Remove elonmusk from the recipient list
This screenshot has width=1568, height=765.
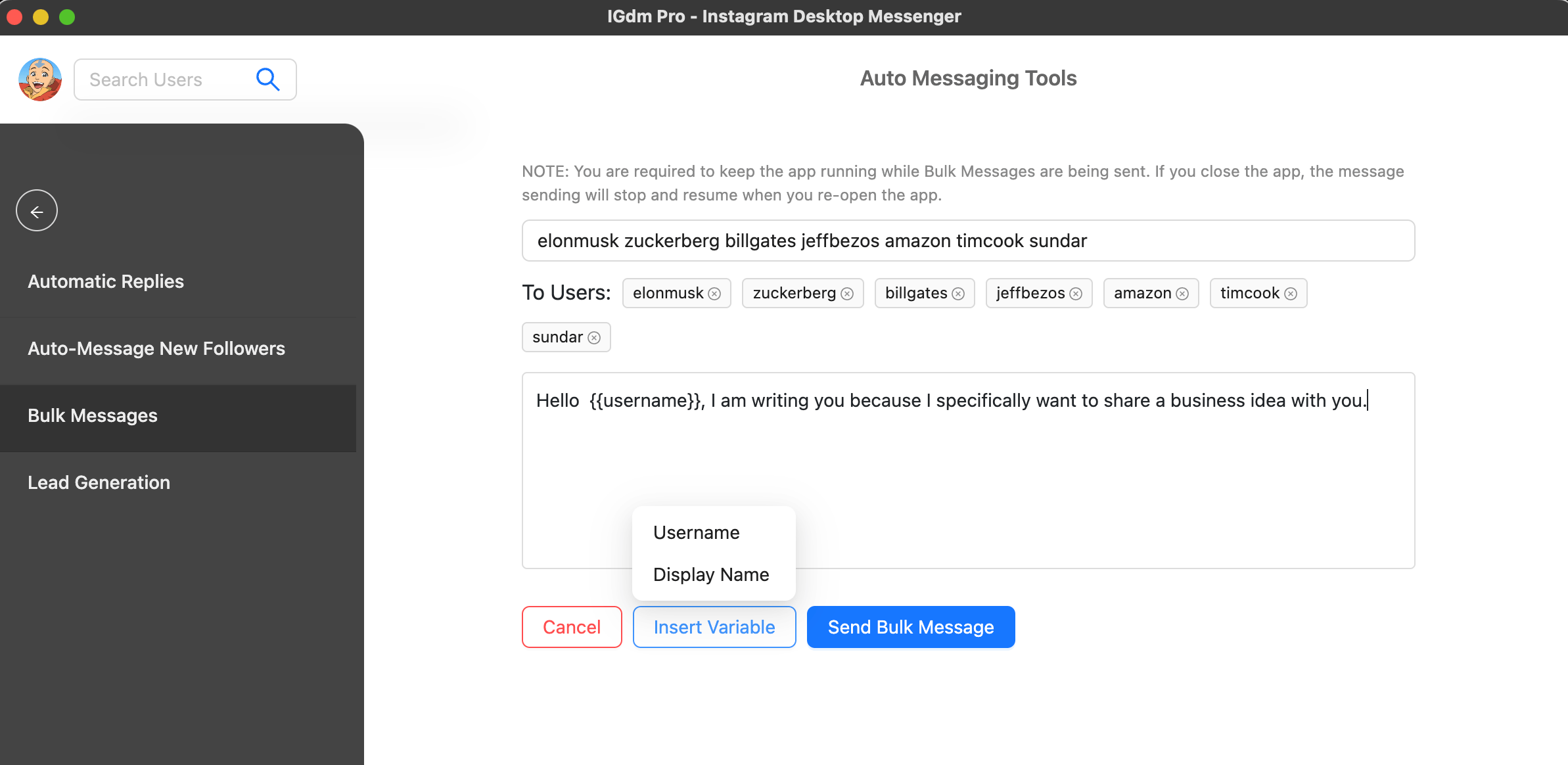716,293
